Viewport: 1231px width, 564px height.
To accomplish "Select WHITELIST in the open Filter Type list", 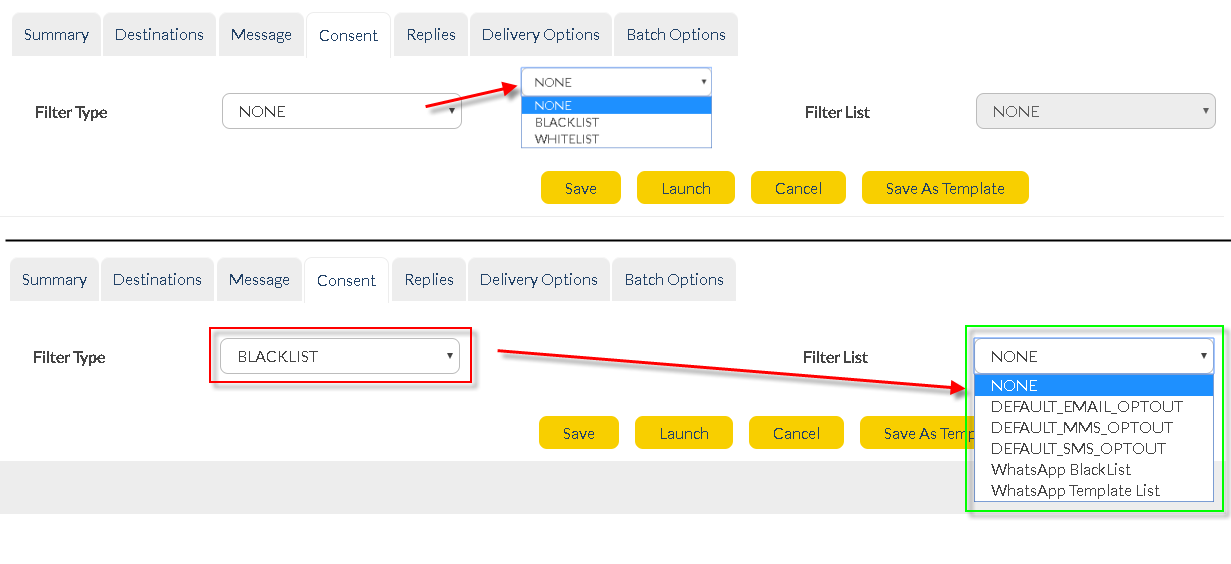I will click(x=567, y=139).
